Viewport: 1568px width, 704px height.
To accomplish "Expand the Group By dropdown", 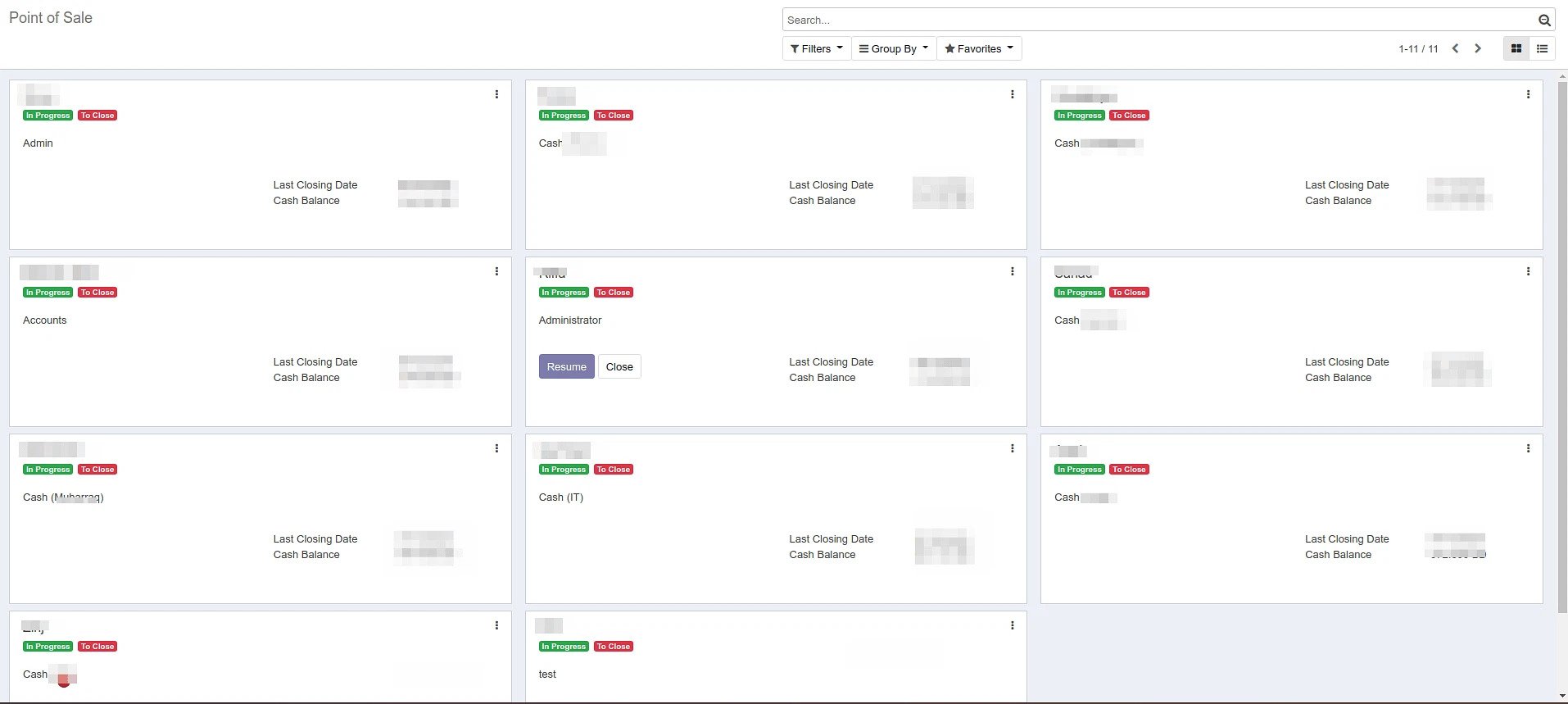I will point(893,49).
